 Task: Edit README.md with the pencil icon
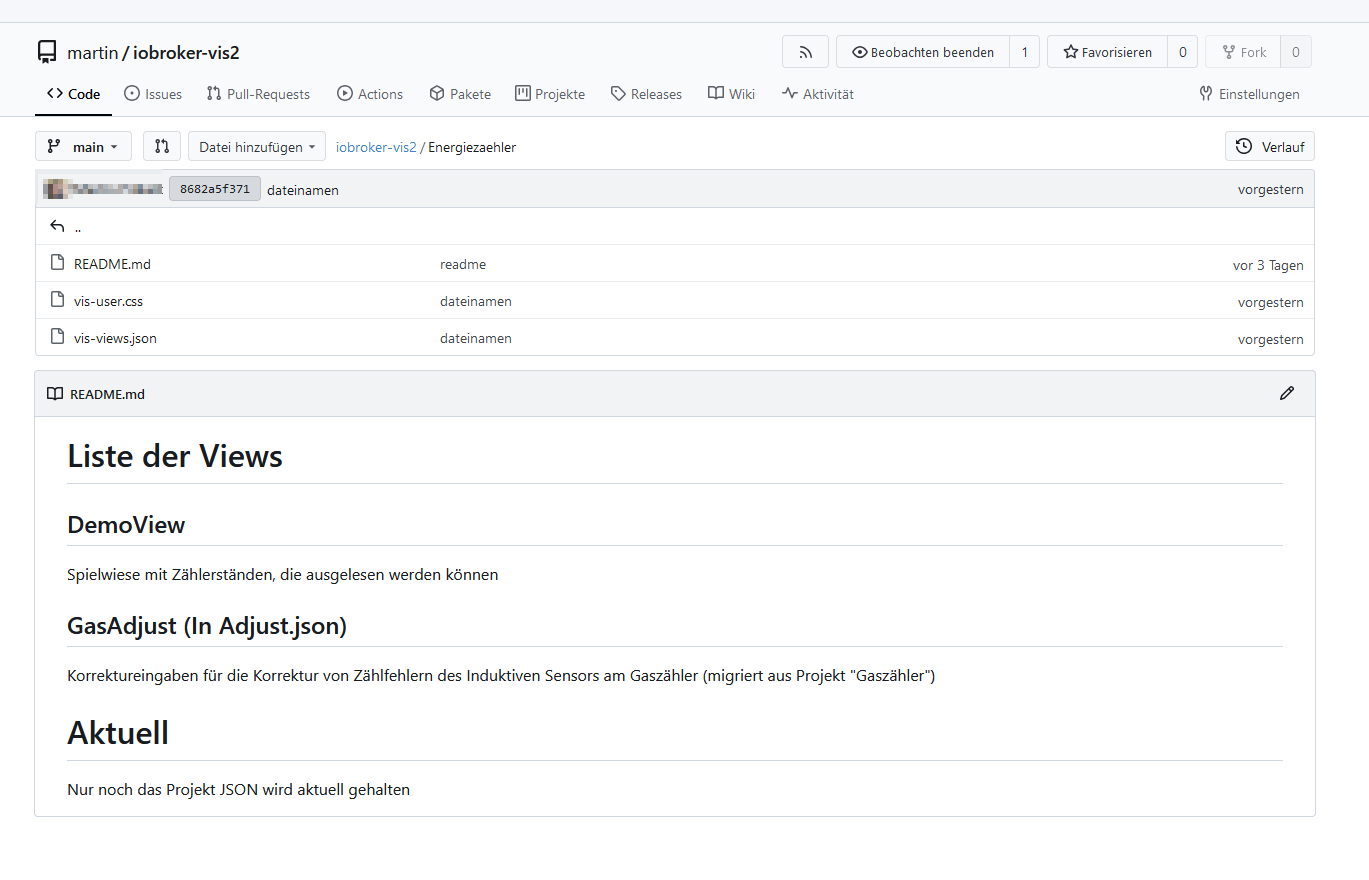(x=1286, y=394)
